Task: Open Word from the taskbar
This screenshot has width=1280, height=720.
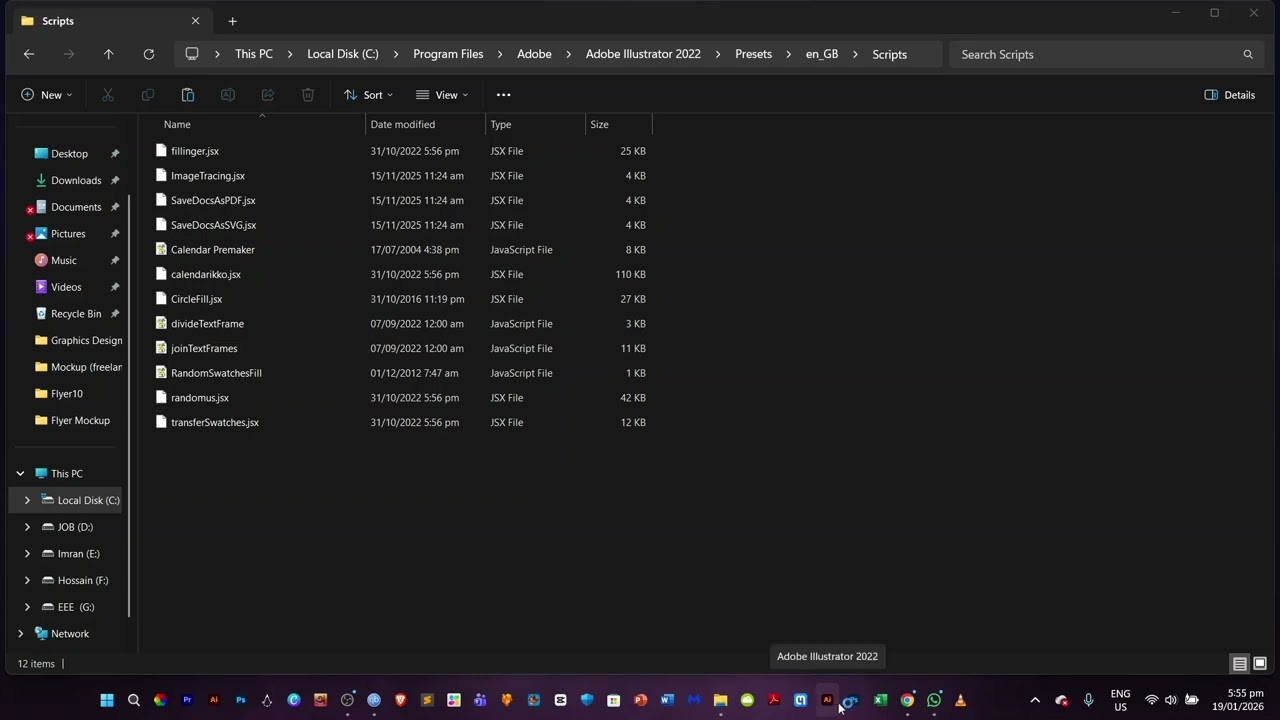Action: coord(667,700)
